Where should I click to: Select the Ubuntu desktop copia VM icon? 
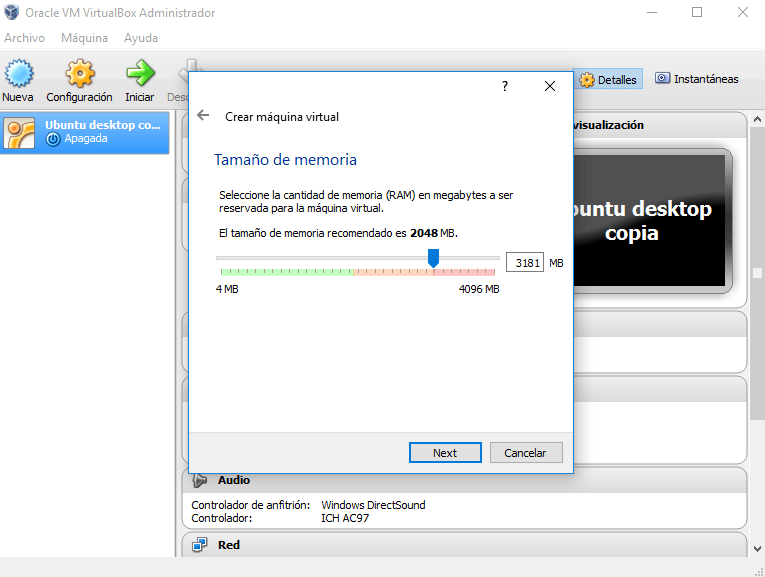(19, 132)
